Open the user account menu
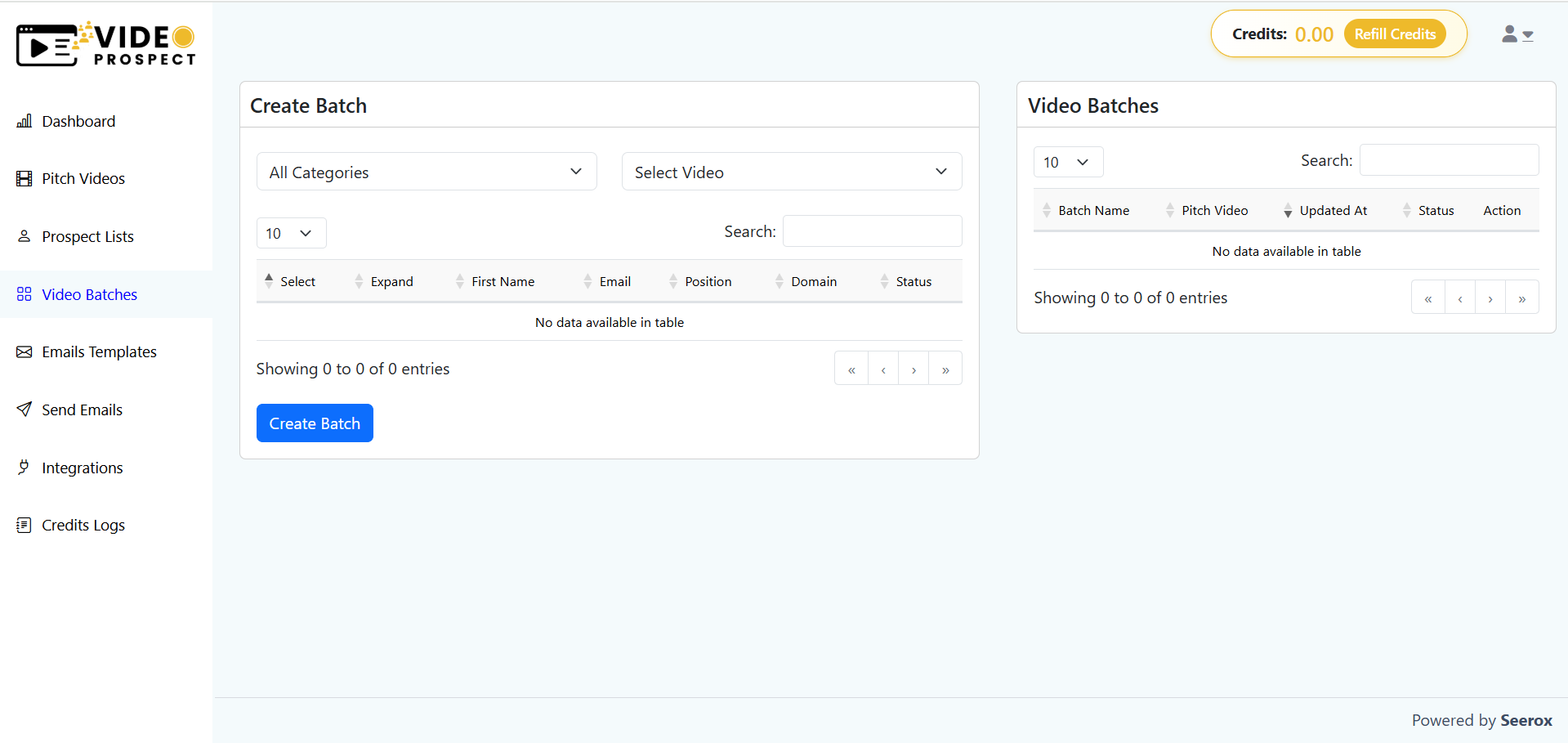1568x743 pixels. point(1517,34)
